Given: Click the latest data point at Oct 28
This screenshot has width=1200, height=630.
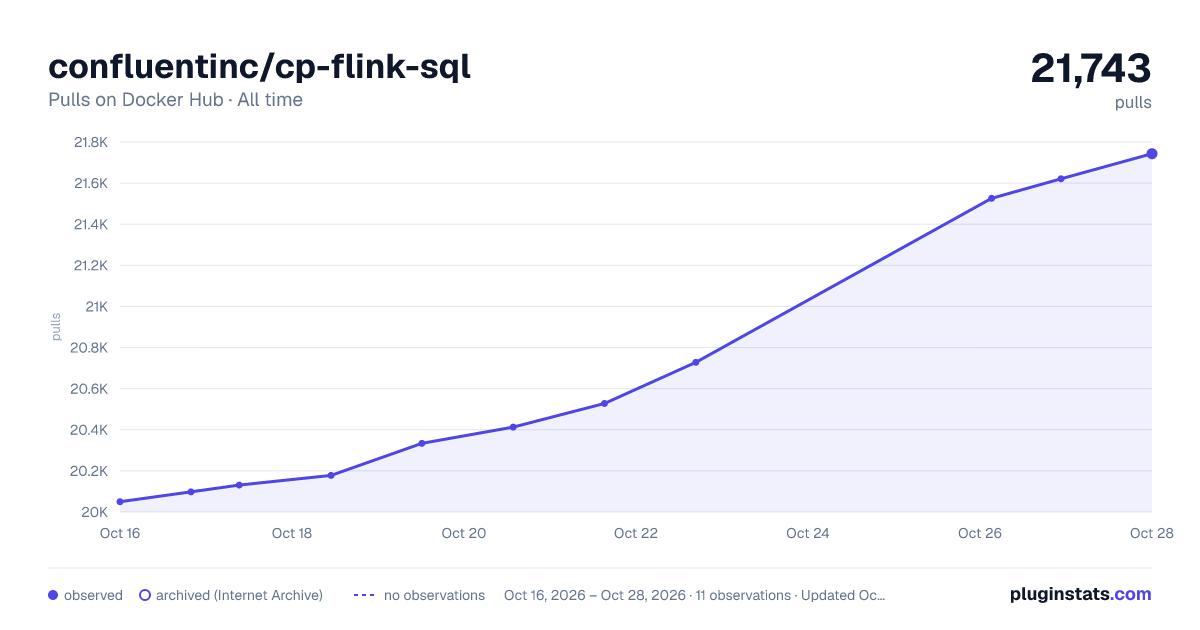Looking at the screenshot, I should [x=1152, y=153].
